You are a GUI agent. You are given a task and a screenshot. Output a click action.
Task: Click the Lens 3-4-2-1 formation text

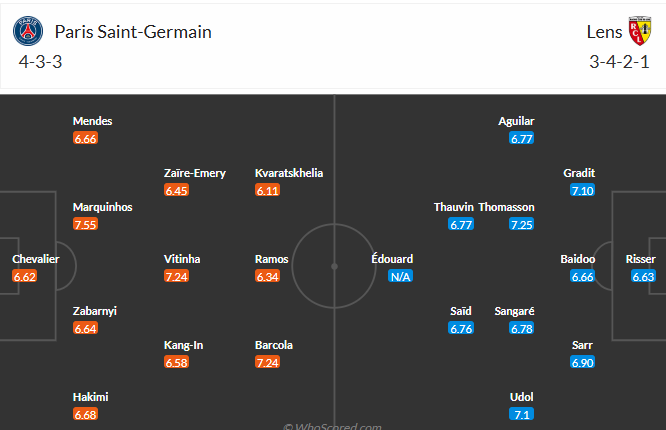[x=619, y=62]
